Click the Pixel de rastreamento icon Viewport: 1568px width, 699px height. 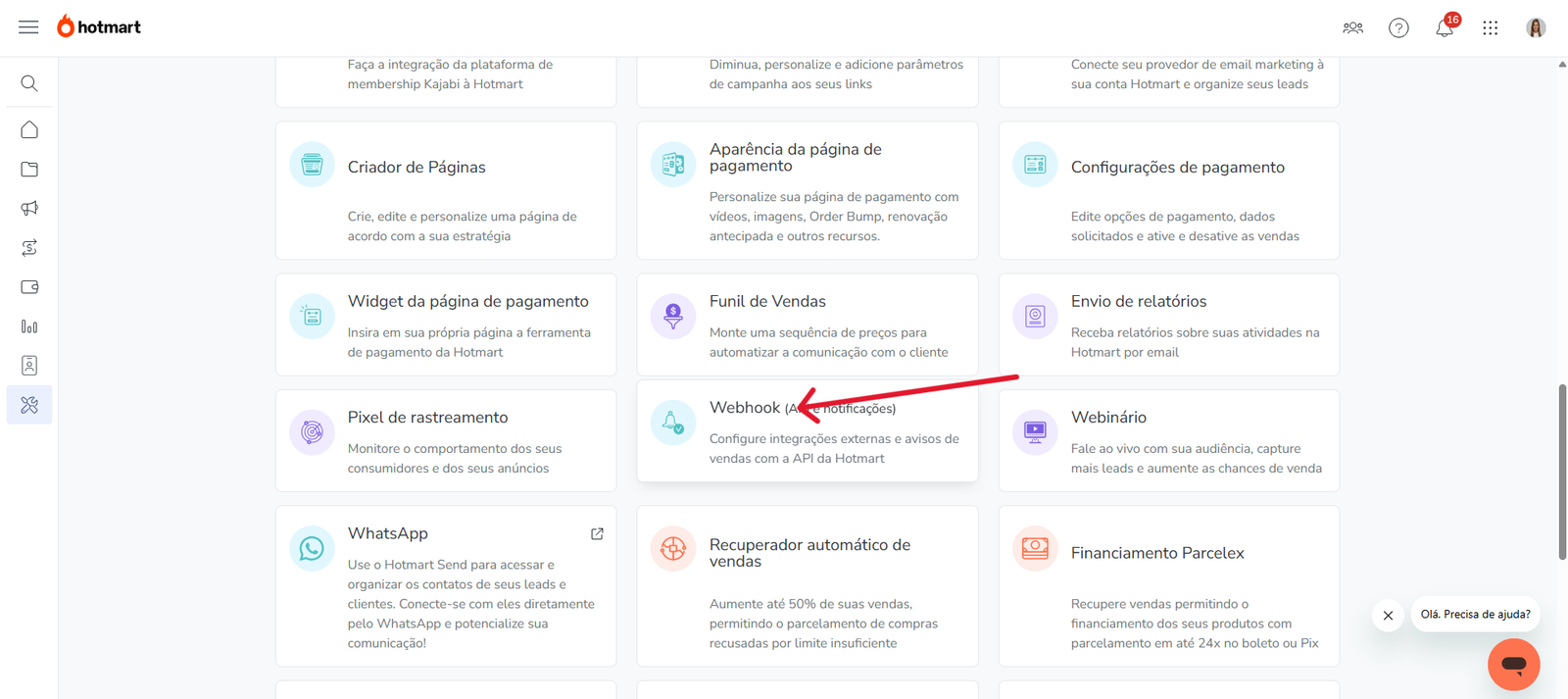click(x=312, y=431)
